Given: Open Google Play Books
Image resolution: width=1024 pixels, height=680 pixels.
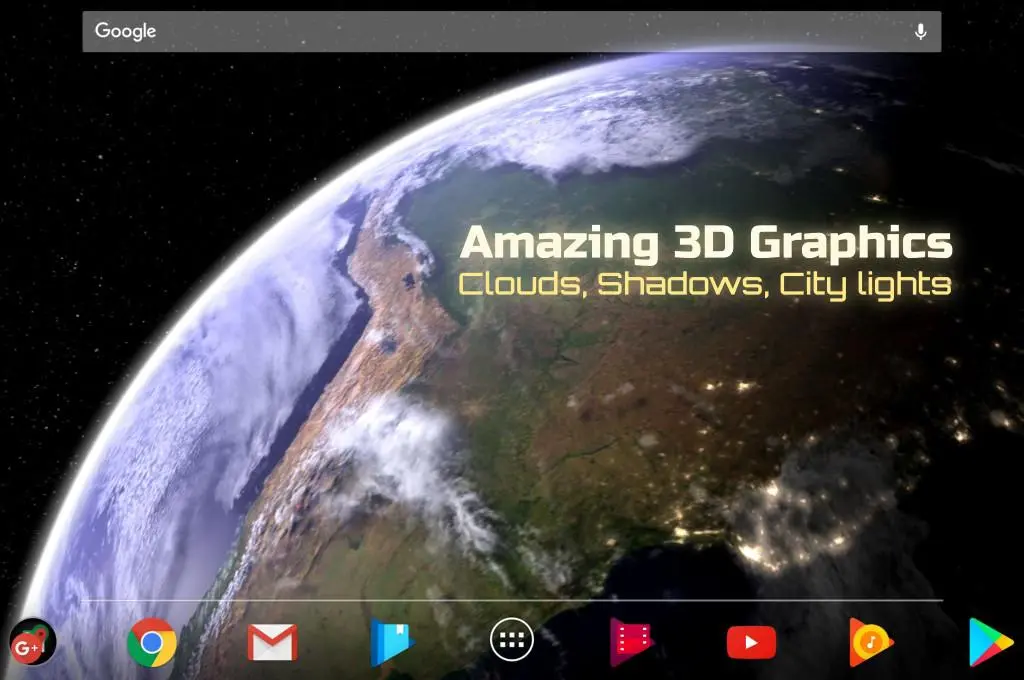Looking at the screenshot, I should click(392, 642).
